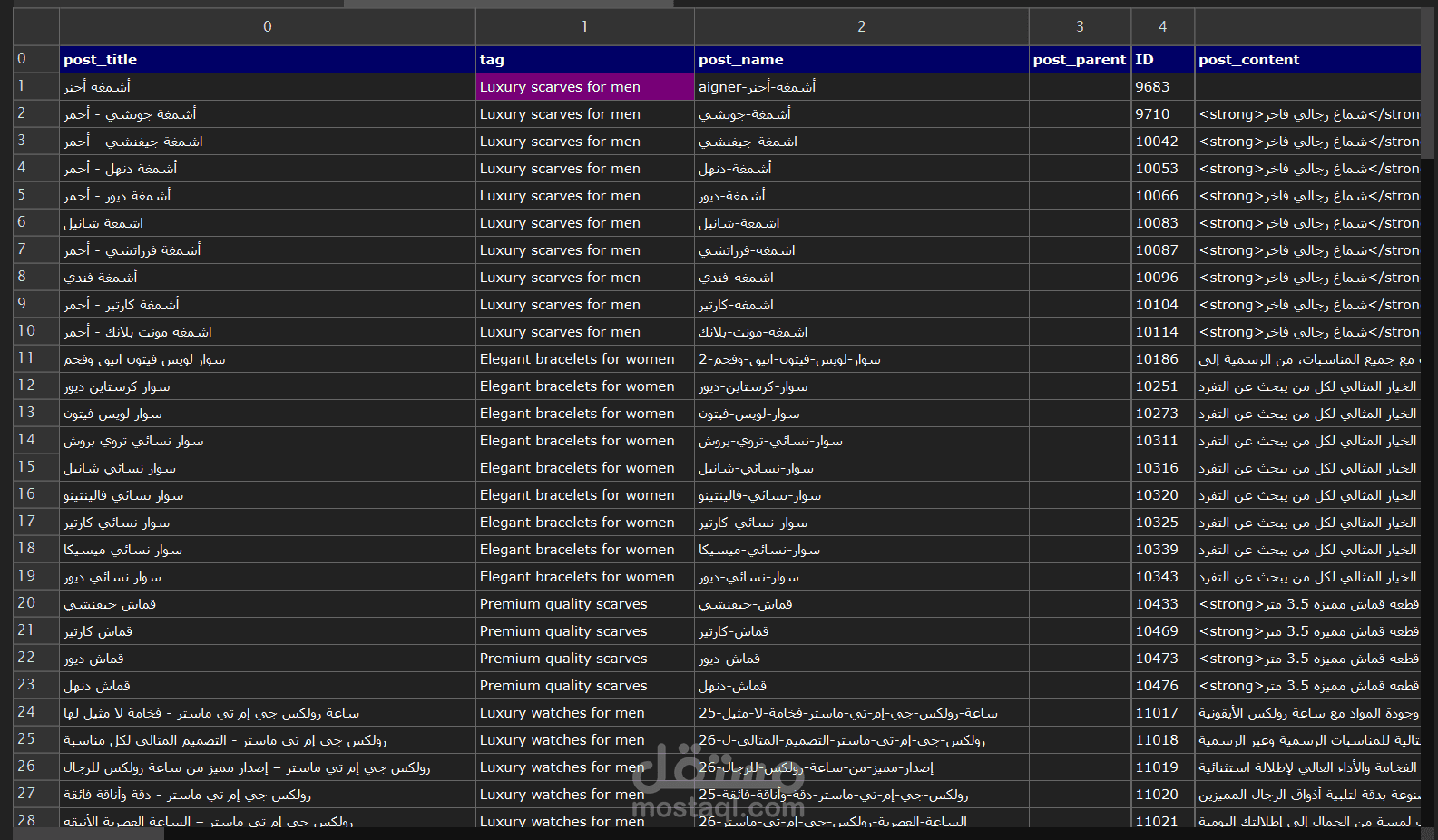Click the ID cell 10311
The width and height of the screenshot is (1438, 840).
[x=1163, y=441]
